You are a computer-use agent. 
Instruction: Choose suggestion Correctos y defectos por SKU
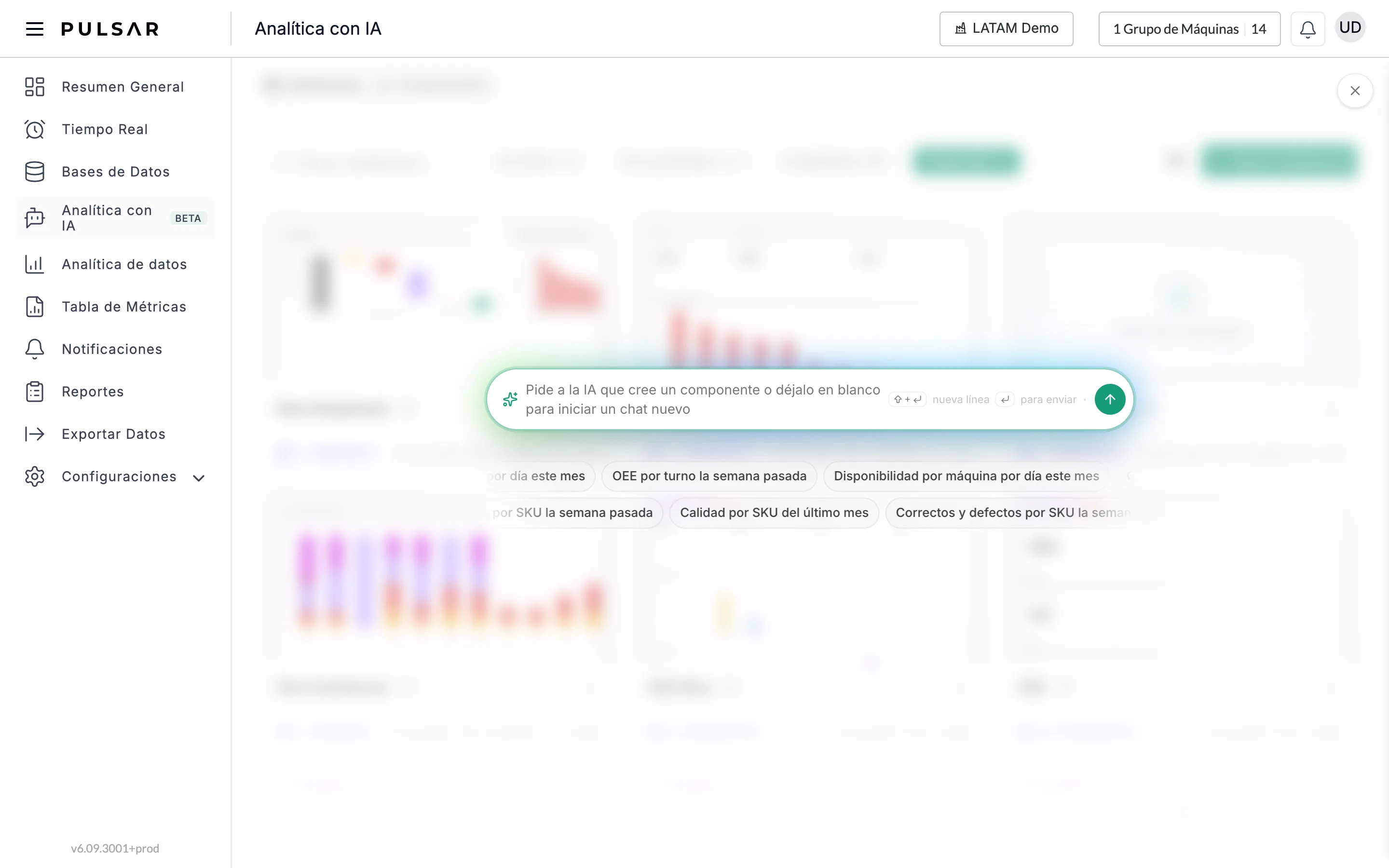pos(1009,513)
